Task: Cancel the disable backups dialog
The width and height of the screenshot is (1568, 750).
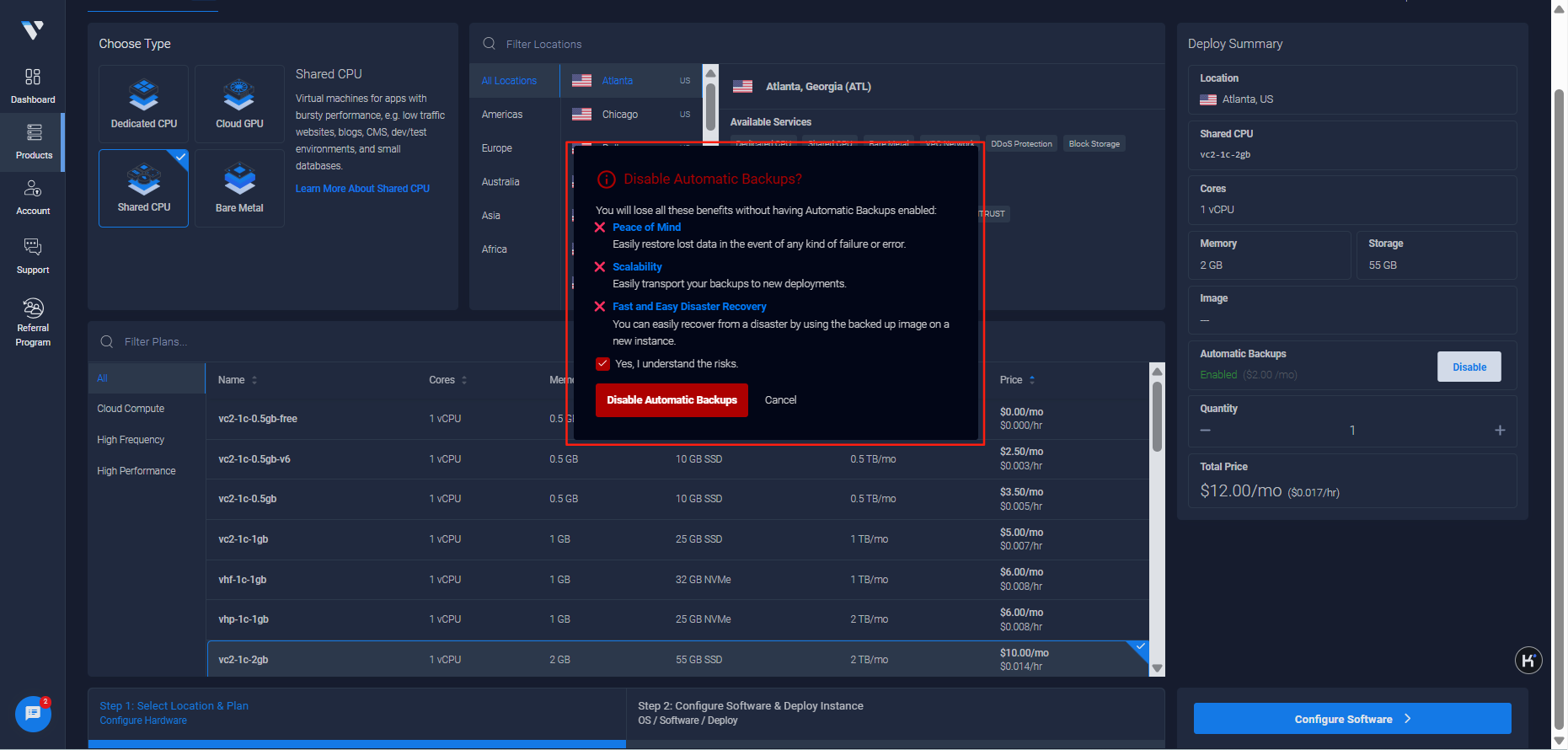Action: point(780,400)
